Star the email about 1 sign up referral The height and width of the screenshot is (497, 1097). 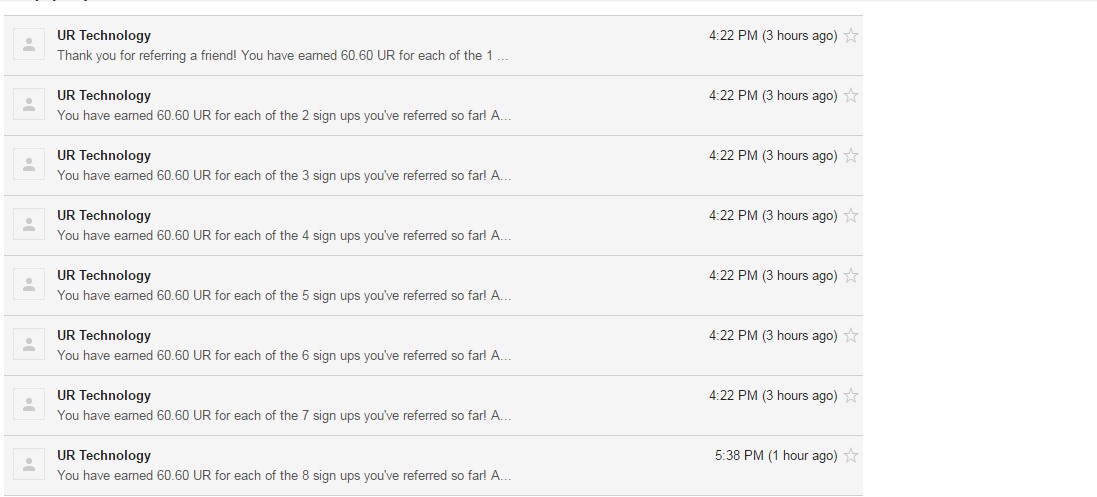[851, 36]
